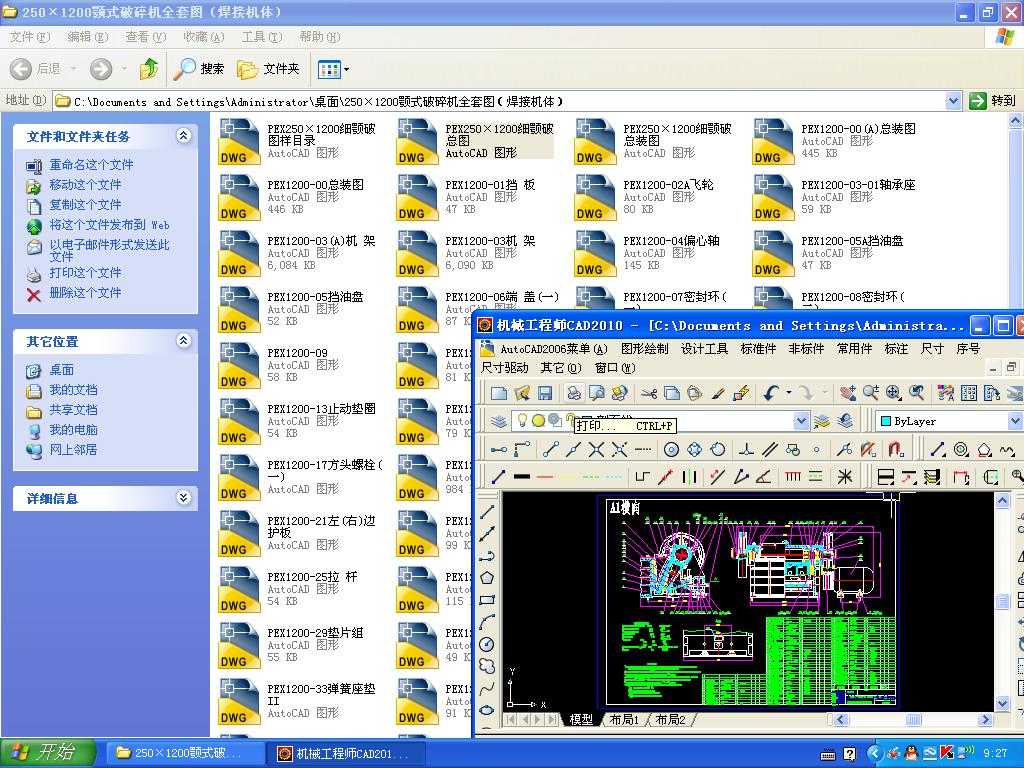Screen dimensions: 1024x768
Task: Open the 图形绘制 menu in CAD
Action: (x=645, y=349)
